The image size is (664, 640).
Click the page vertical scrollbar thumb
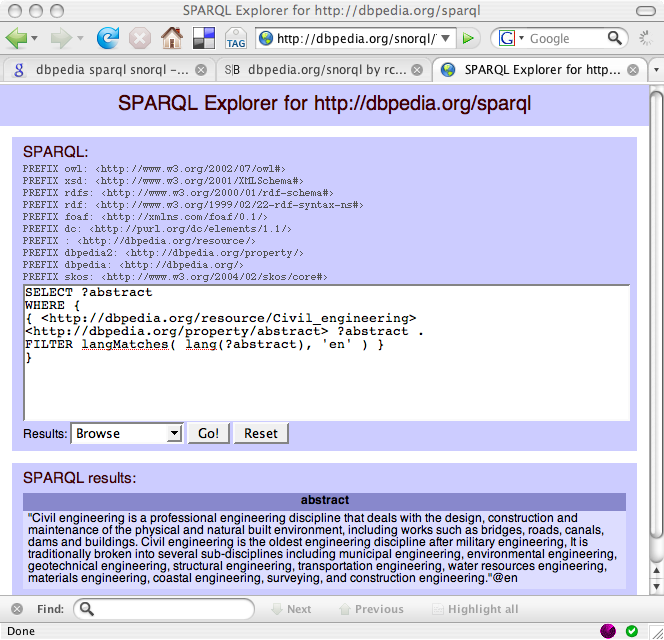[656, 314]
